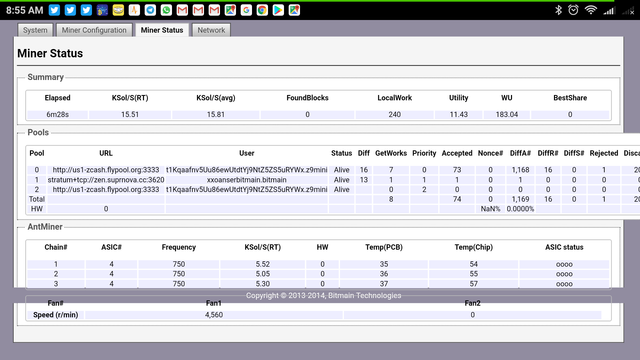
Task: Click the Miner Status page heading
Action: click(x=50, y=53)
